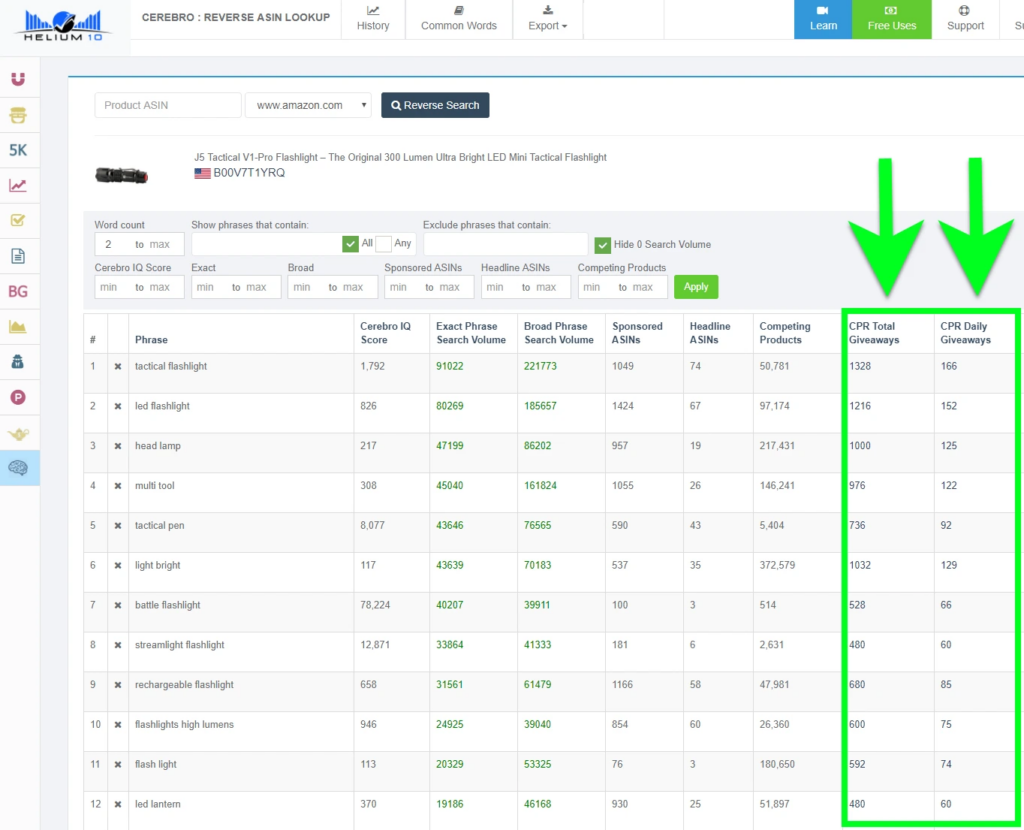This screenshot has width=1024, height=830.
Task: Select the Cerebro brain icon
Action: tap(18, 468)
